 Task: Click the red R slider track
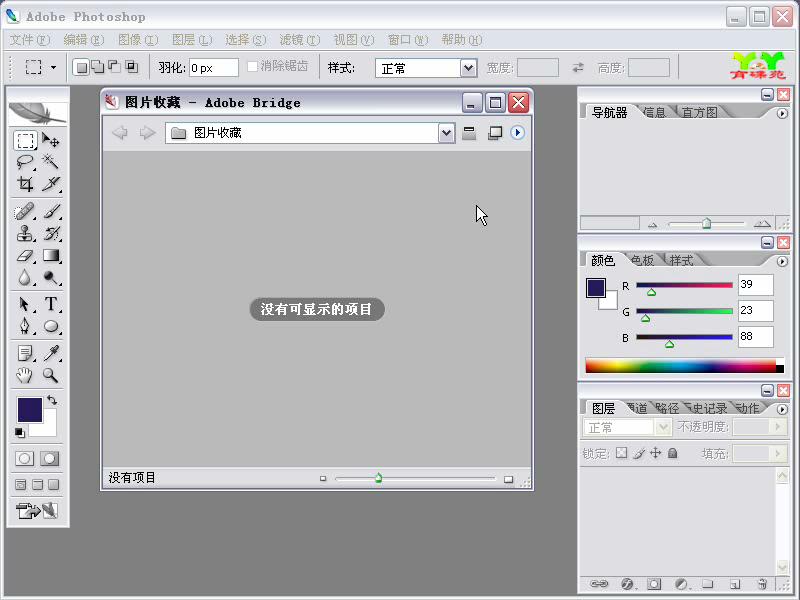coord(684,285)
